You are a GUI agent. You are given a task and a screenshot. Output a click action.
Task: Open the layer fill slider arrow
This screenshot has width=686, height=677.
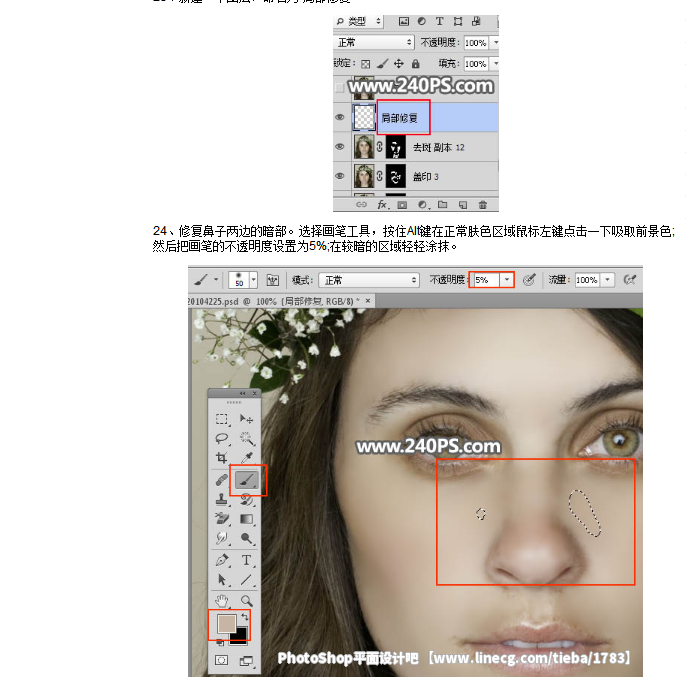click(x=495, y=63)
